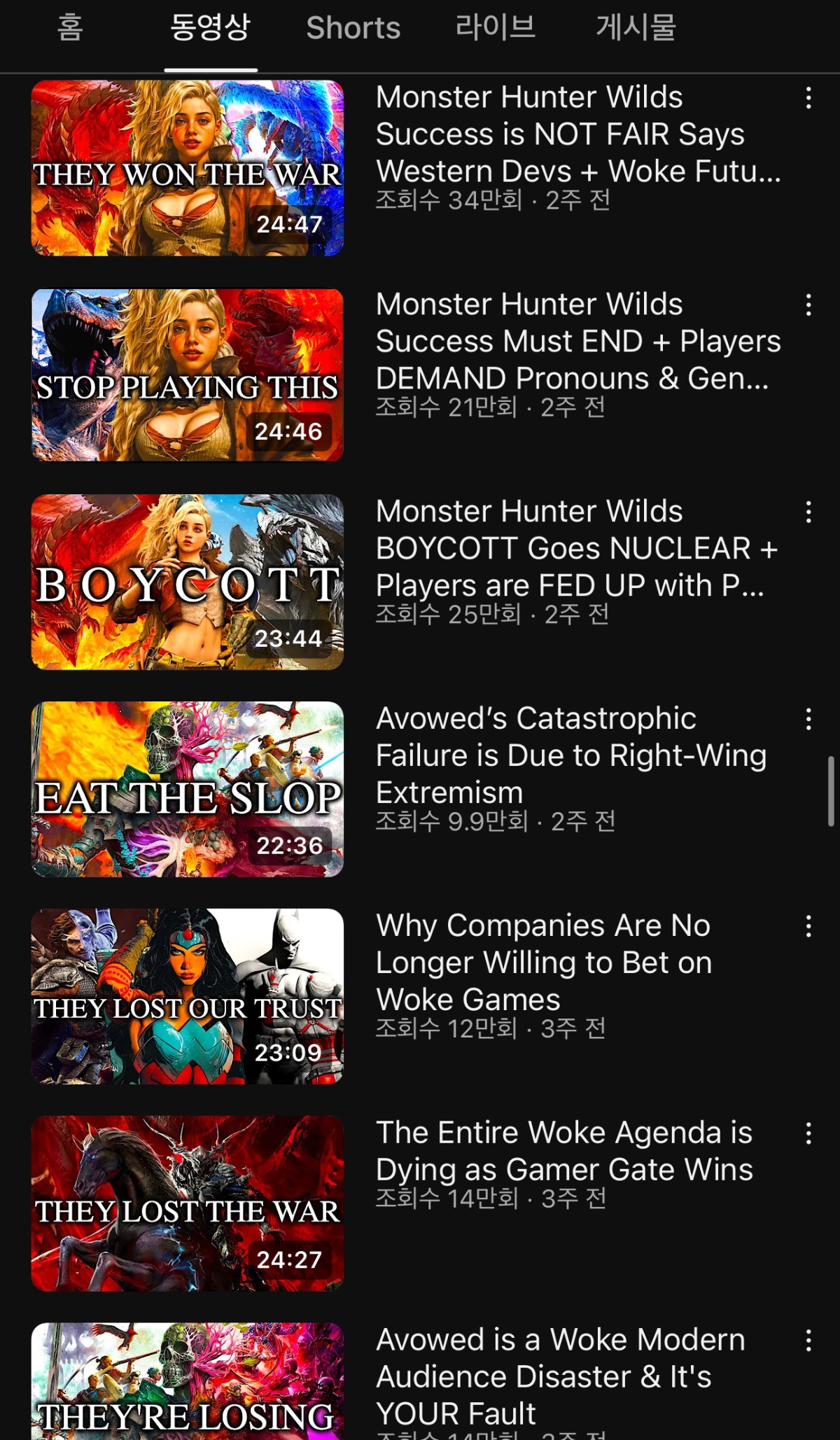Open 'EAT THE SLOP' video thumbnail

click(188, 789)
